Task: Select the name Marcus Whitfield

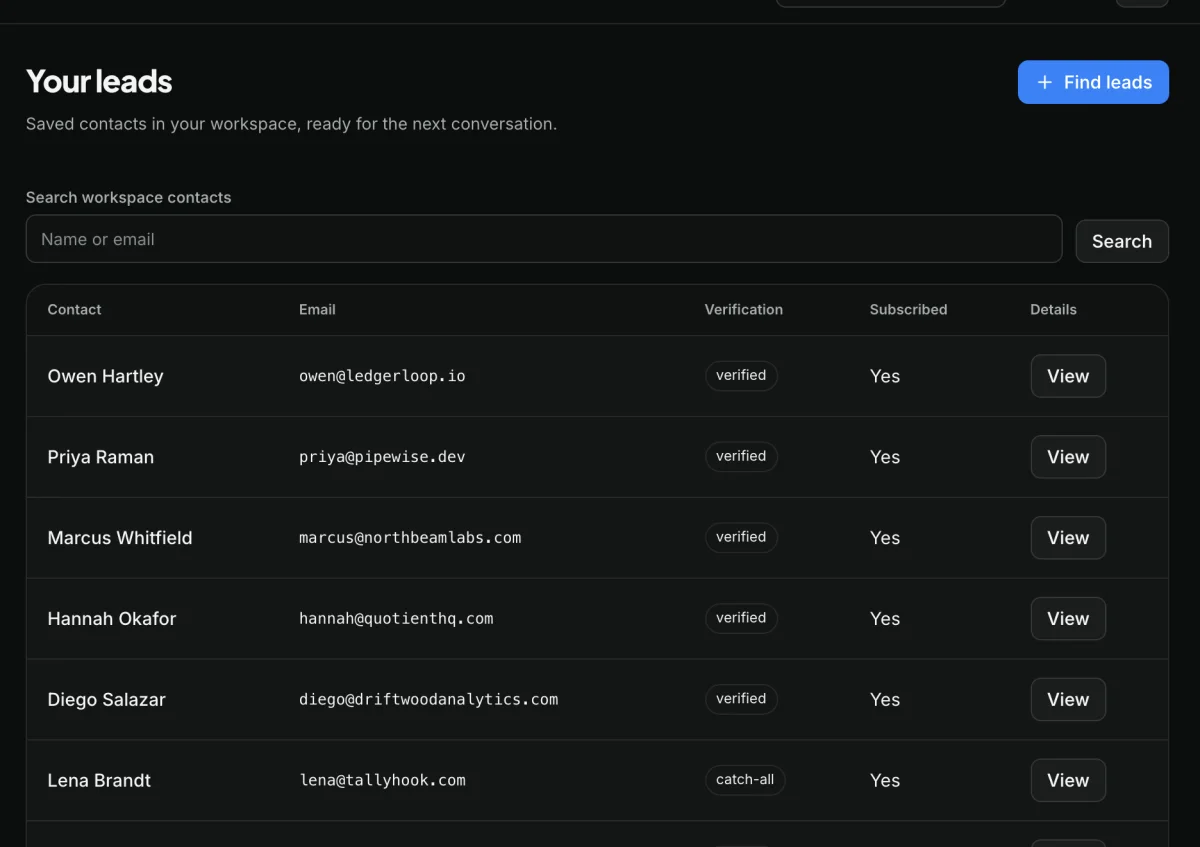Action: tap(120, 538)
